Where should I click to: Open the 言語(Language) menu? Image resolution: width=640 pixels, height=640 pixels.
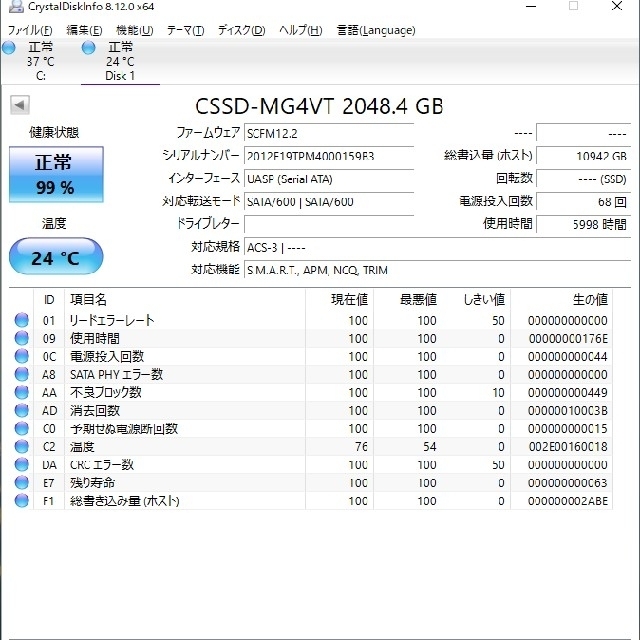tap(376, 30)
